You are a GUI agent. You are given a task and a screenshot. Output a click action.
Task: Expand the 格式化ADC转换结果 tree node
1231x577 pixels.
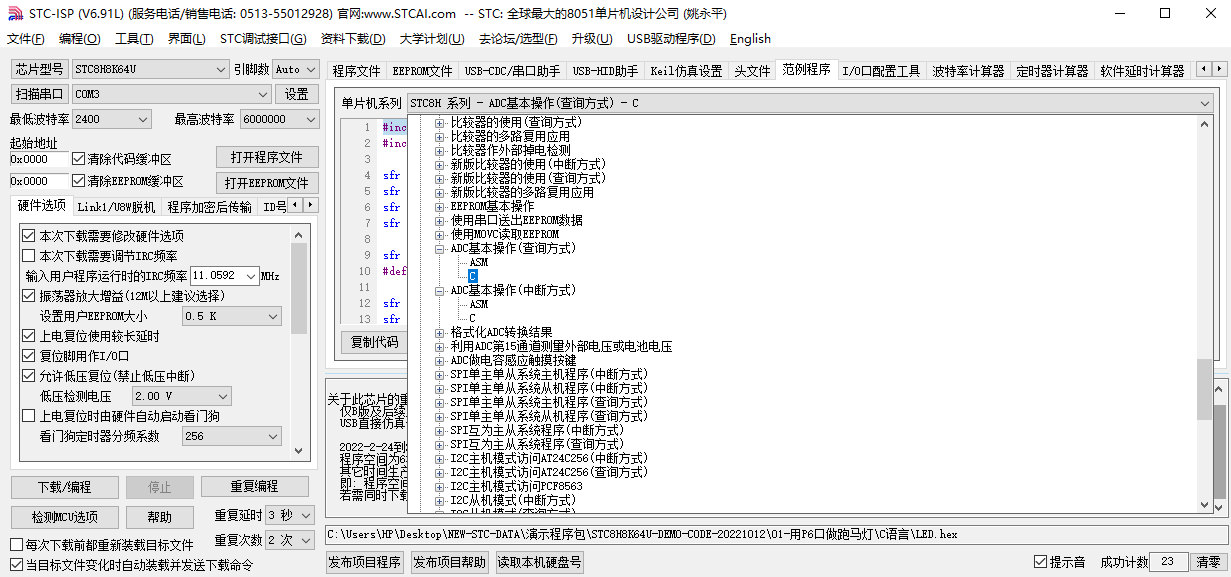click(x=440, y=332)
